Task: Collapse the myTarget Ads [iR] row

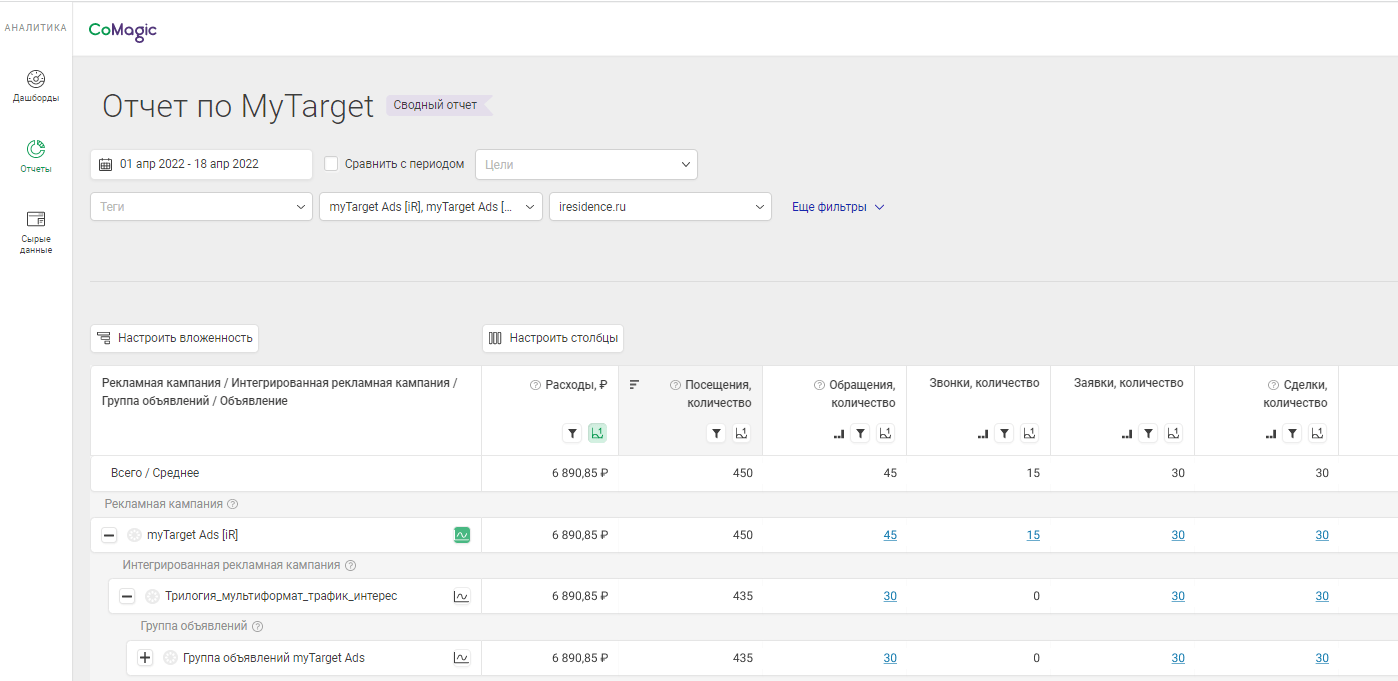Action: [109, 535]
